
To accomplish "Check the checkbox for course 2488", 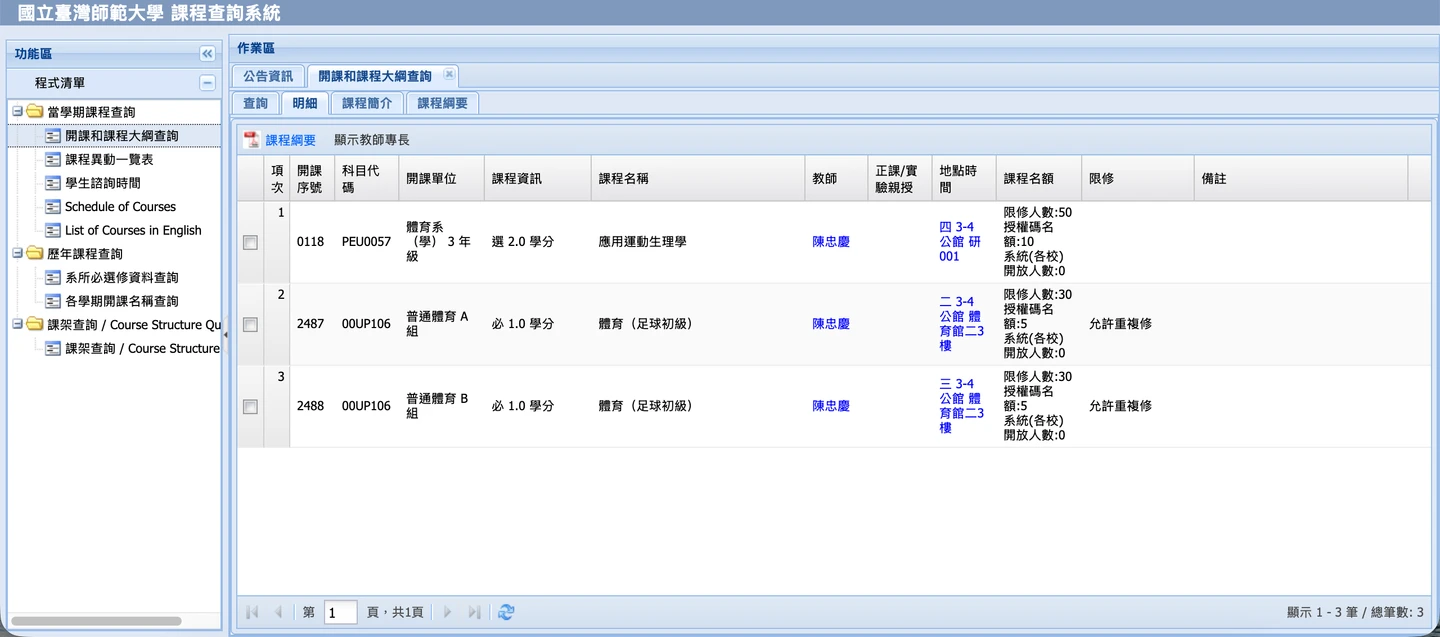I will [x=250, y=407].
